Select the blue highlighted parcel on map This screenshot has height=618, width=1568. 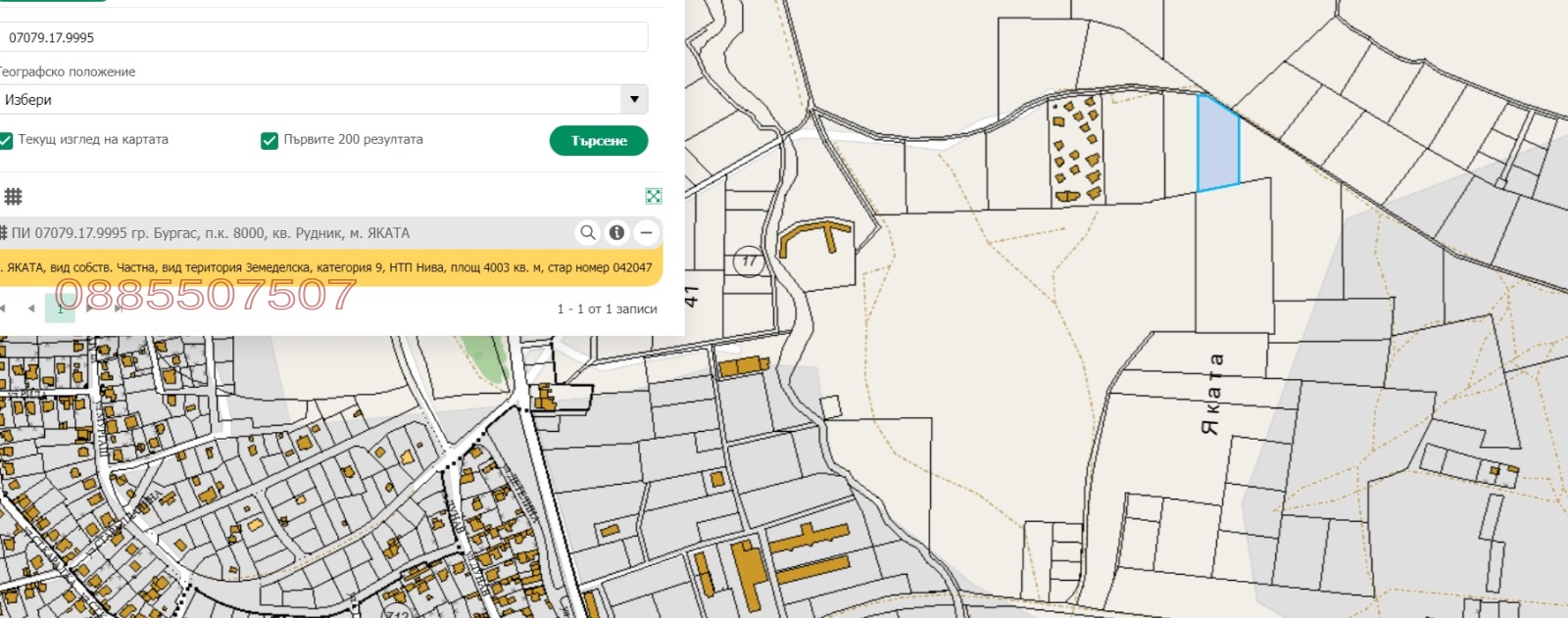pyautogui.click(x=1218, y=147)
